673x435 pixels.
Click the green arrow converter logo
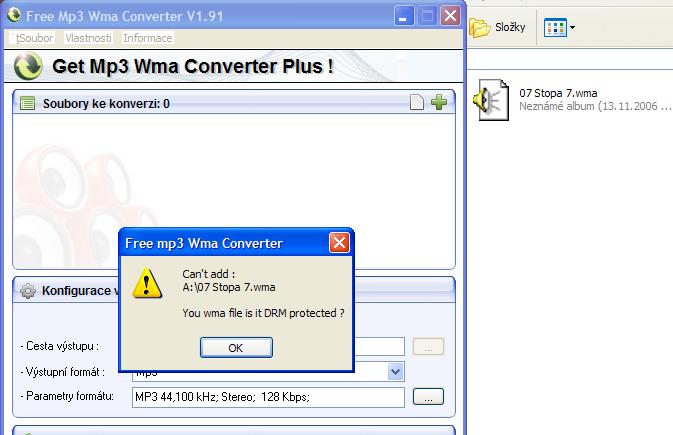click(28, 66)
